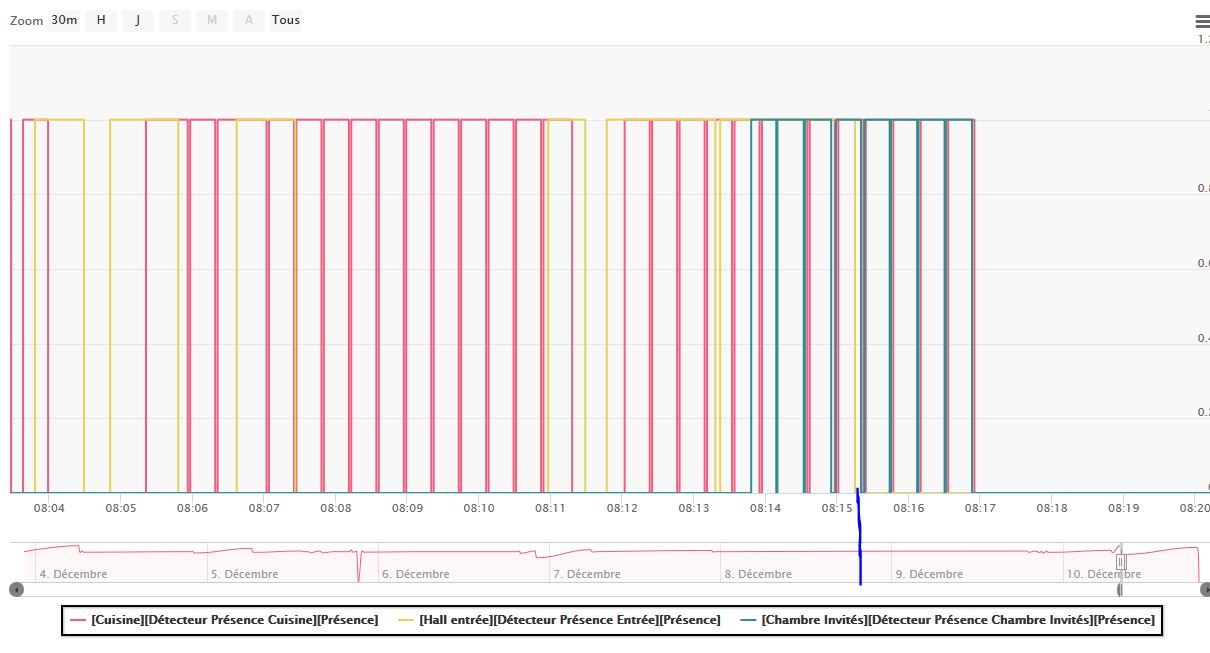Set zoom range to H (hour)
The width and height of the screenshot is (1210, 653).
click(x=101, y=20)
